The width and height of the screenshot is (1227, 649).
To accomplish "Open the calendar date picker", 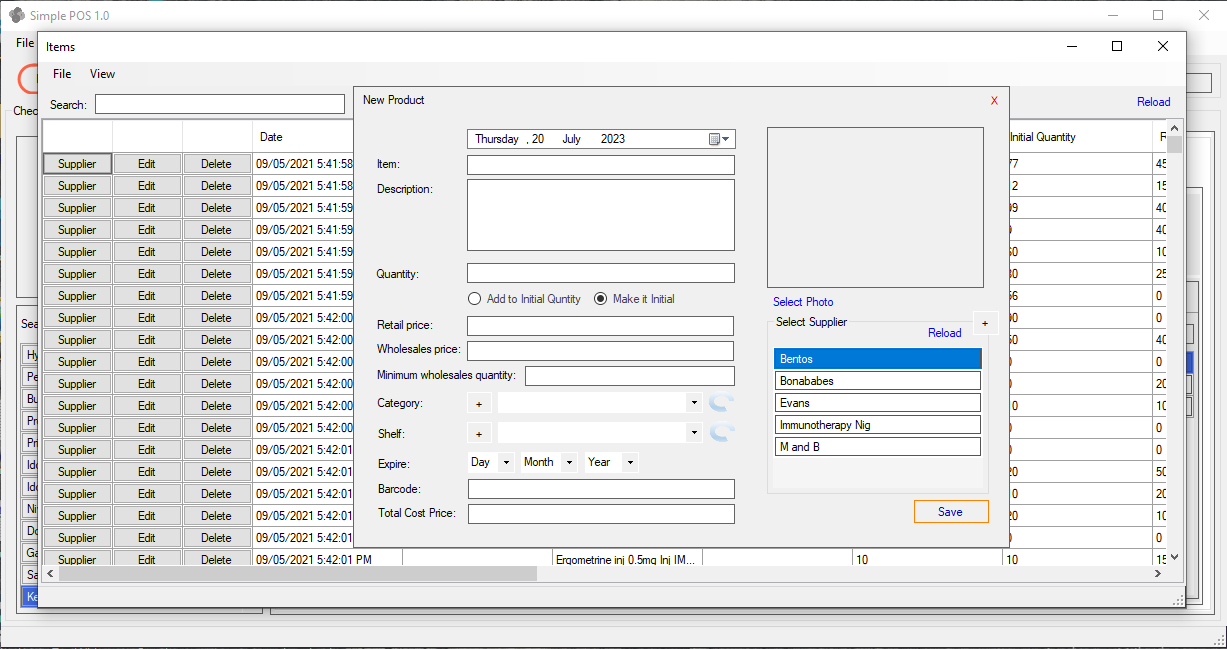I will (720, 139).
